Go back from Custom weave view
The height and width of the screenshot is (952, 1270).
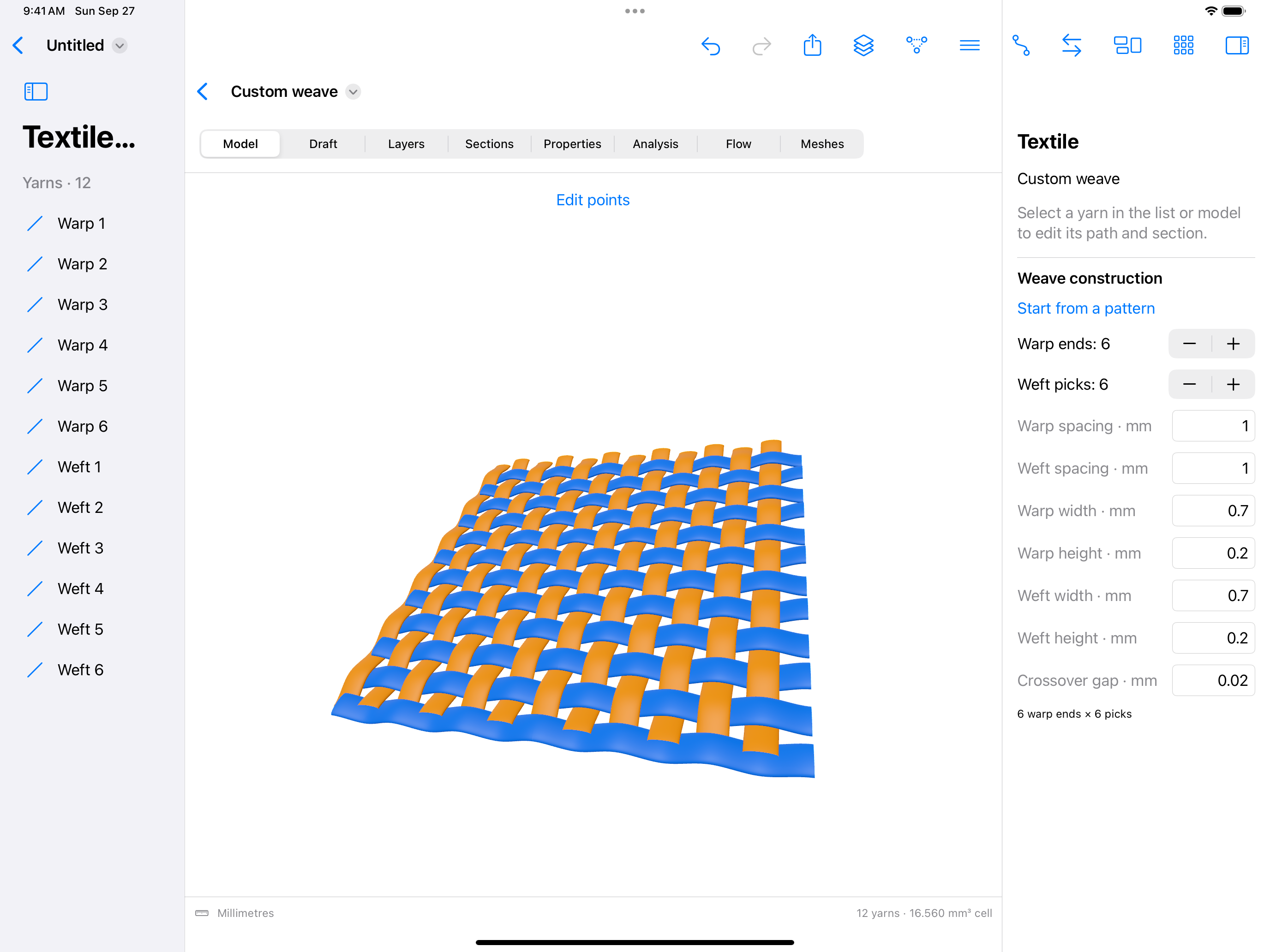coord(203,91)
